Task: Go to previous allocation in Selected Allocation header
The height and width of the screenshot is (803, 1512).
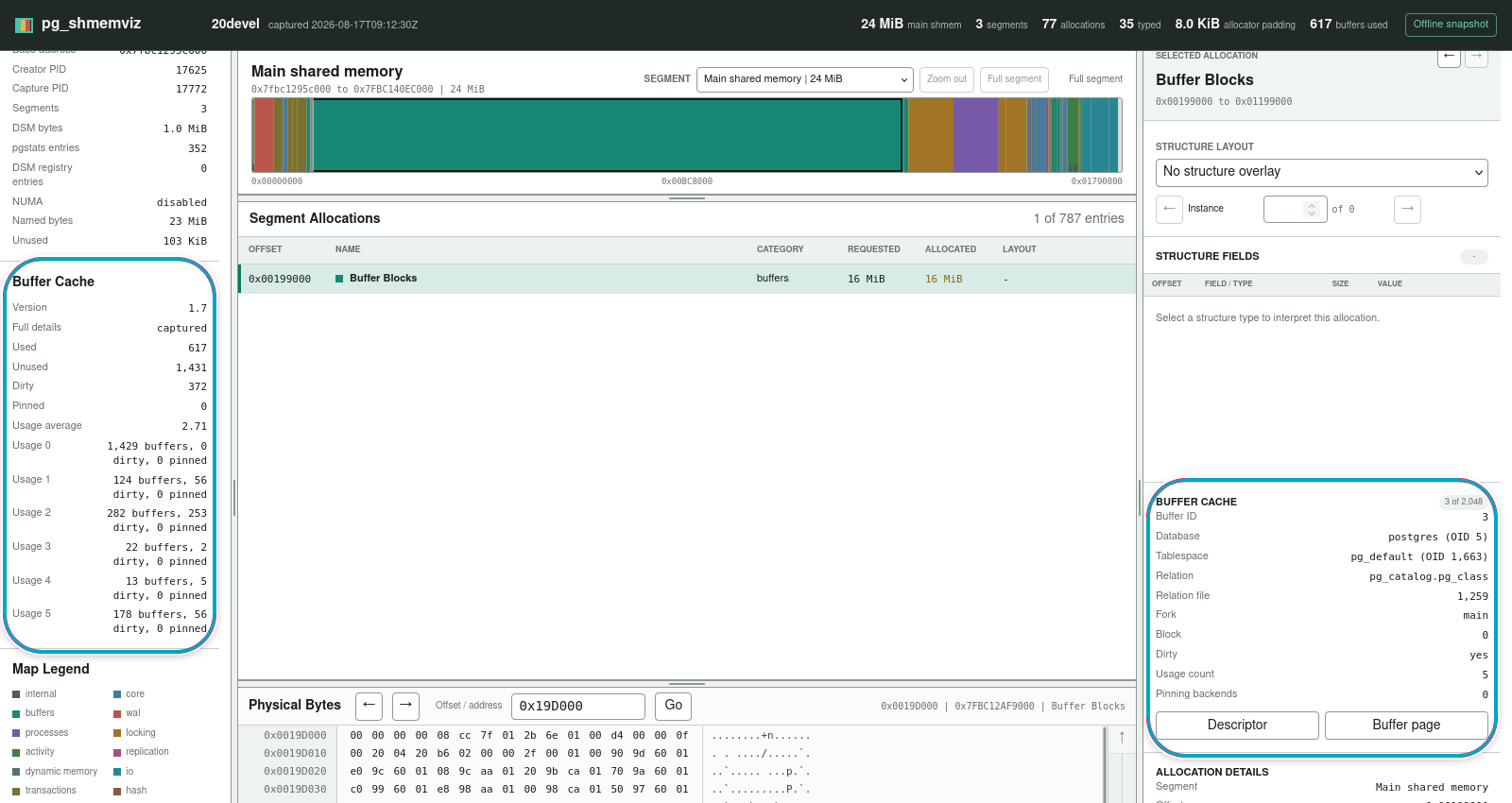Action: tap(1449, 57)
